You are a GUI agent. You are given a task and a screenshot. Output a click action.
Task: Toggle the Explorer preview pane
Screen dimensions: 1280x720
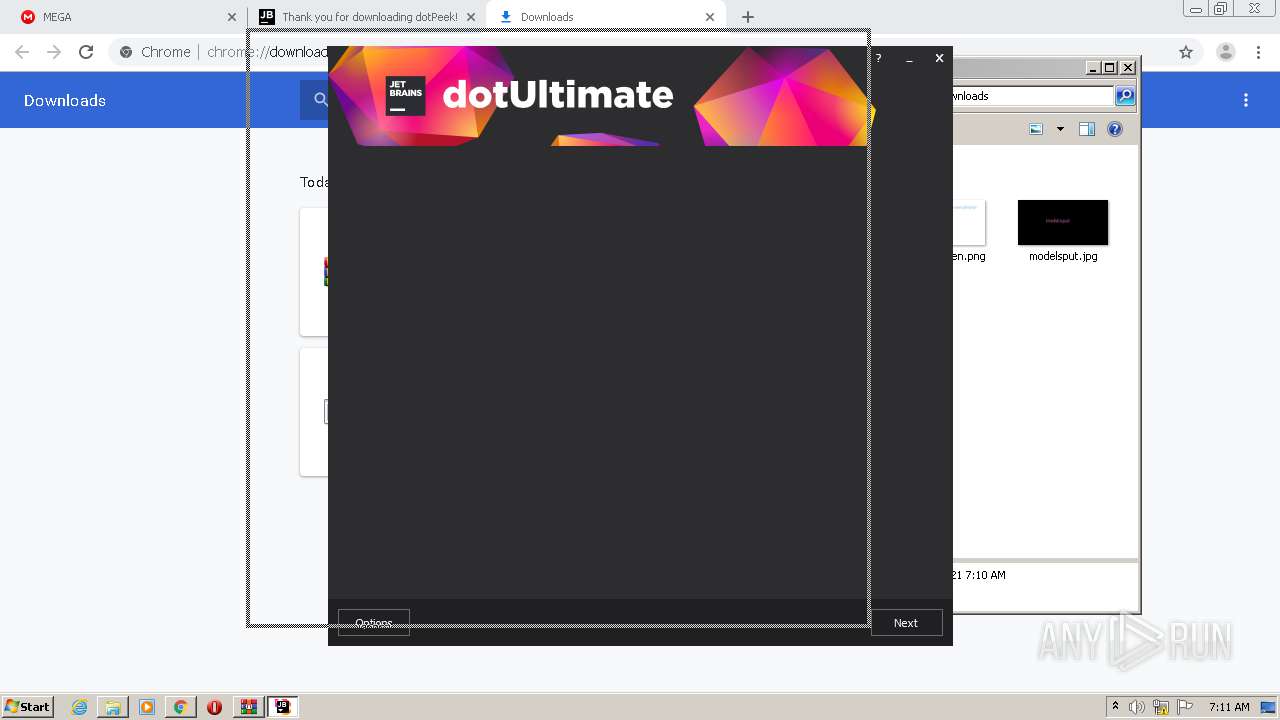click(1087, 129)
